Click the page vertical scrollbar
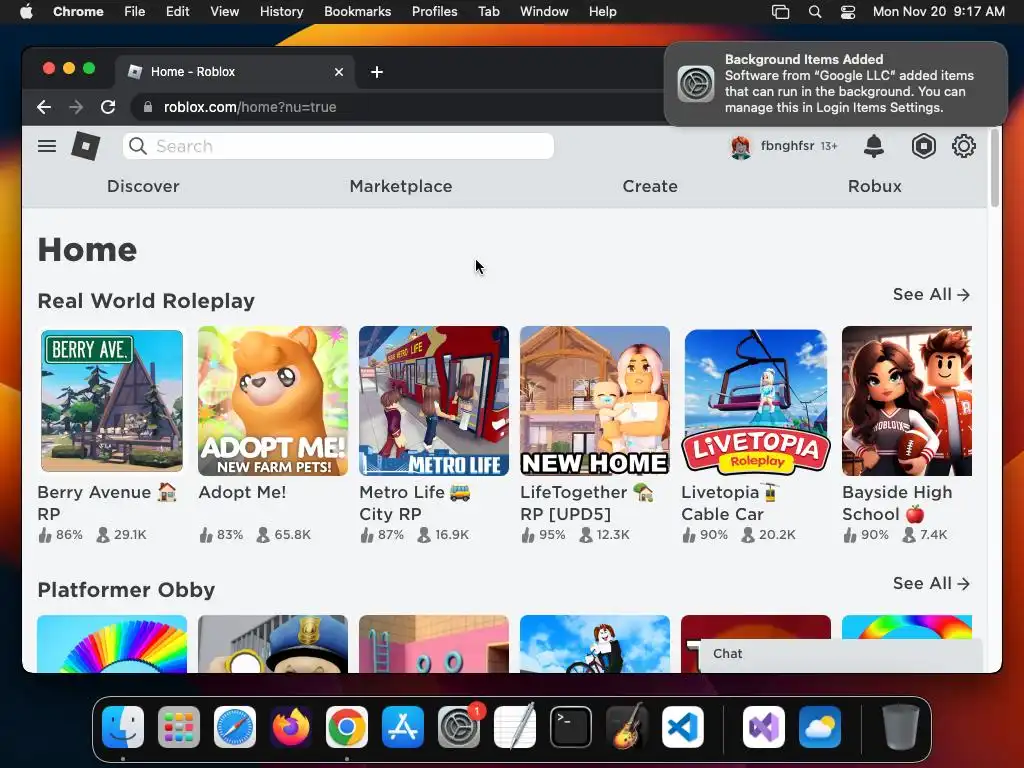 (x=995, y=168)
